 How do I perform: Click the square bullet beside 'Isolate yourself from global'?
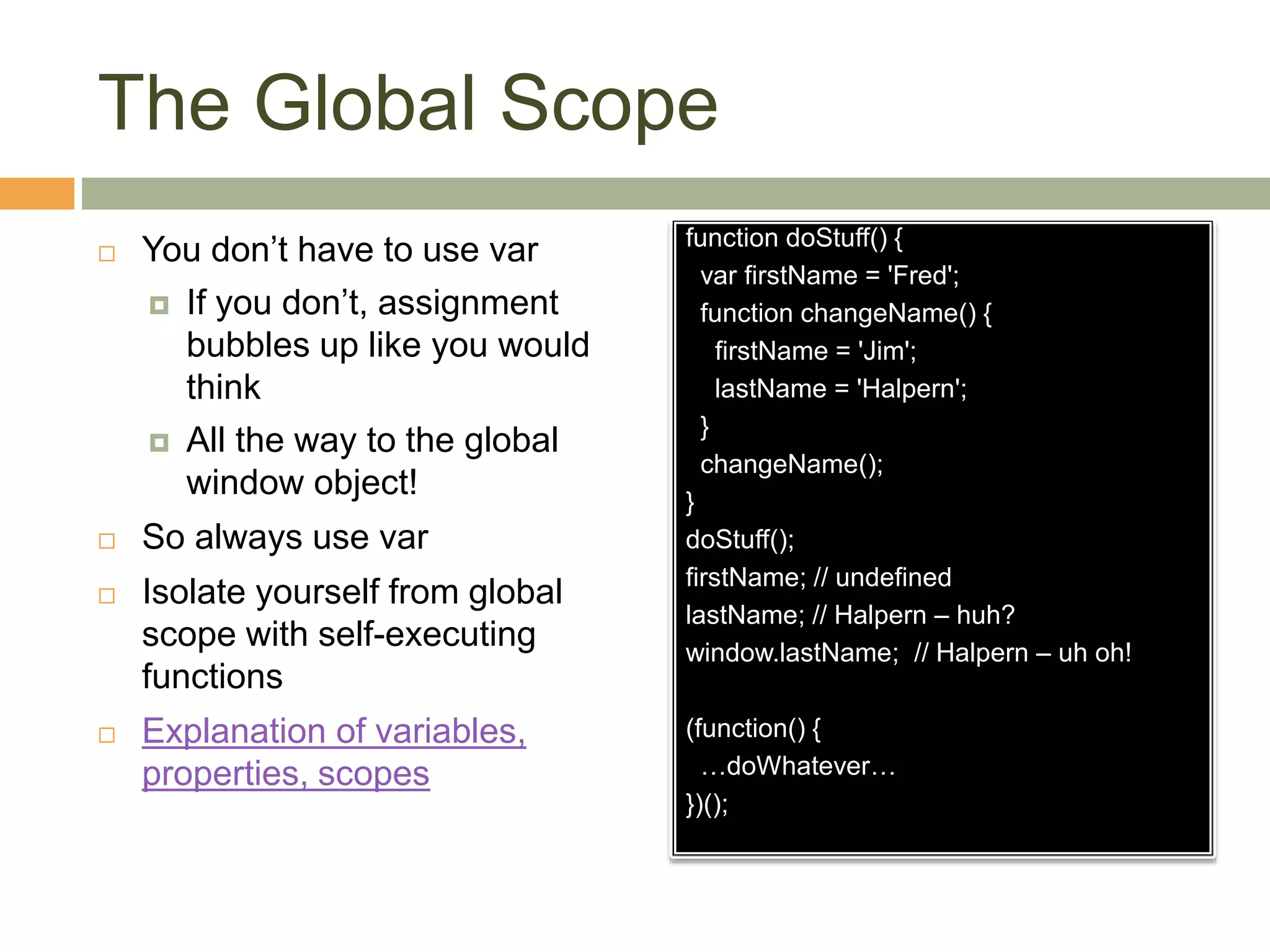[x=107, y=596]
